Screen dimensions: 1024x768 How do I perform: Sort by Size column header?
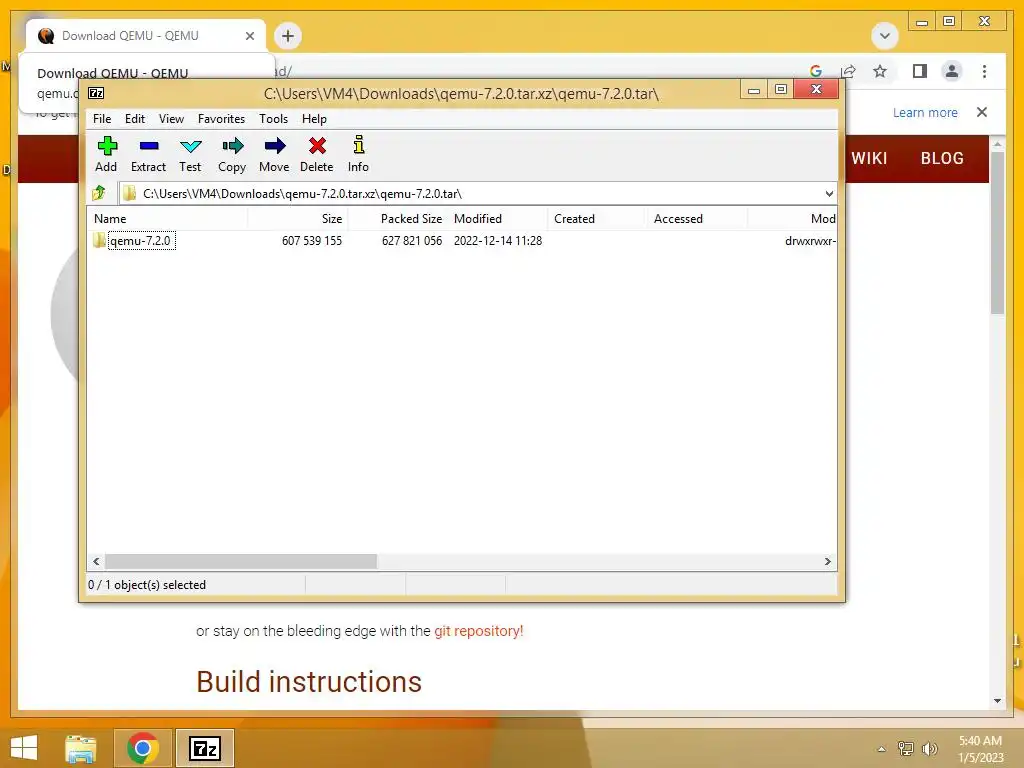point(298,219)
